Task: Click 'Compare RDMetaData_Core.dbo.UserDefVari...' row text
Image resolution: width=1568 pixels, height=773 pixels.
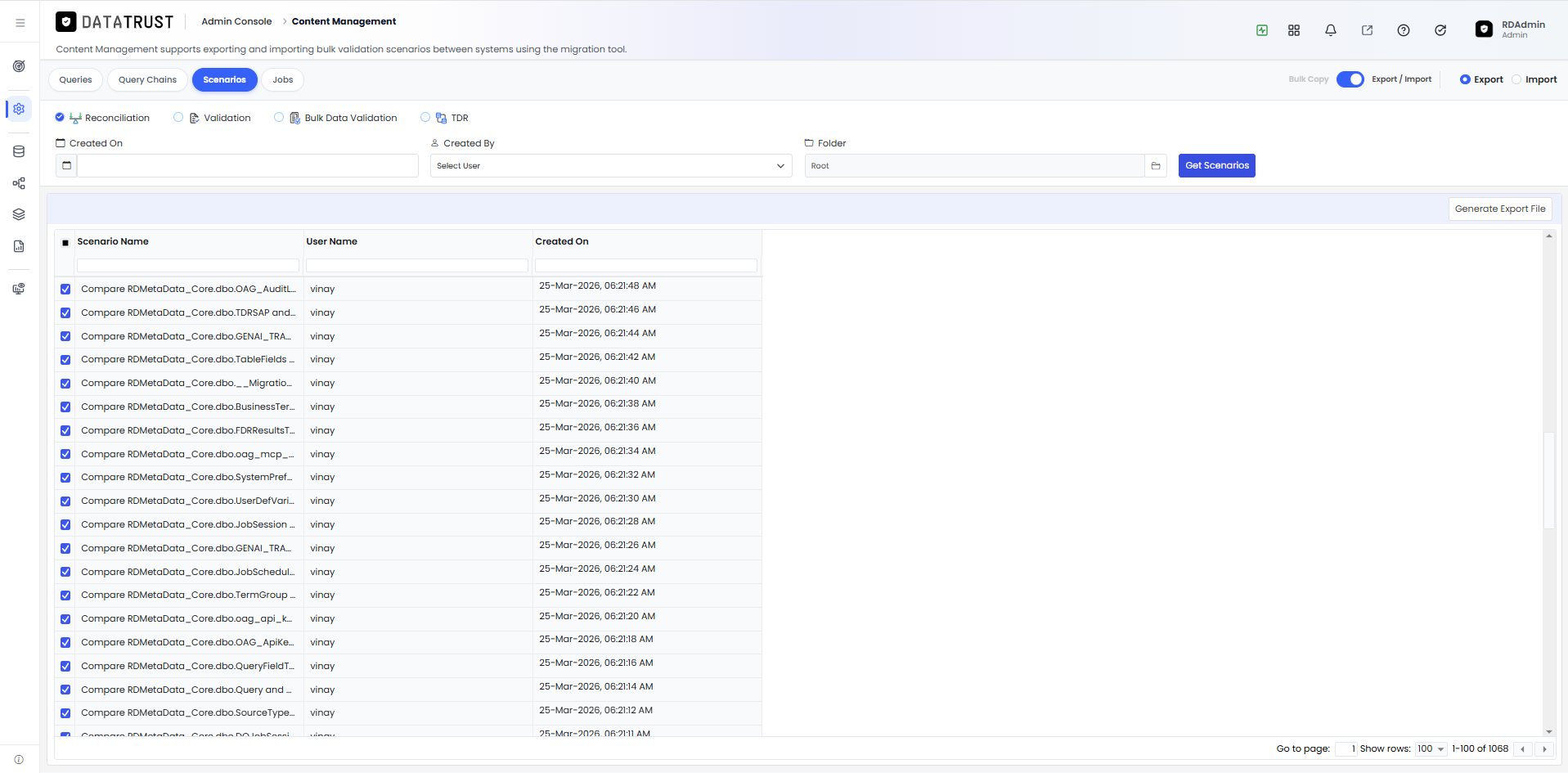Action: (x=187, y=501)
